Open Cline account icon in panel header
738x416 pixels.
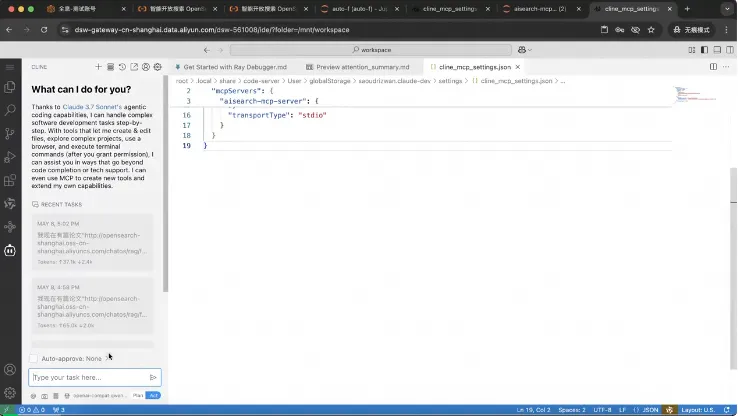point(146,67)
